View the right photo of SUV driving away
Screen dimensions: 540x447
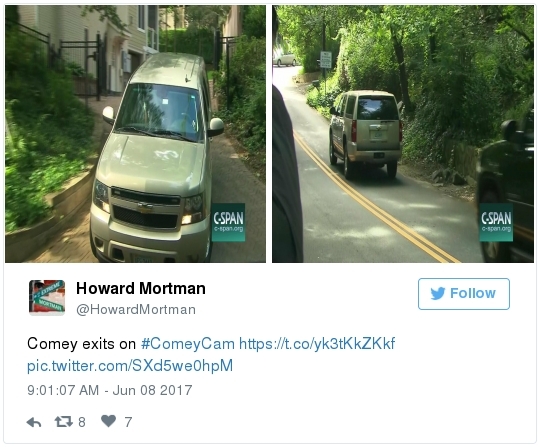(403, 134)
